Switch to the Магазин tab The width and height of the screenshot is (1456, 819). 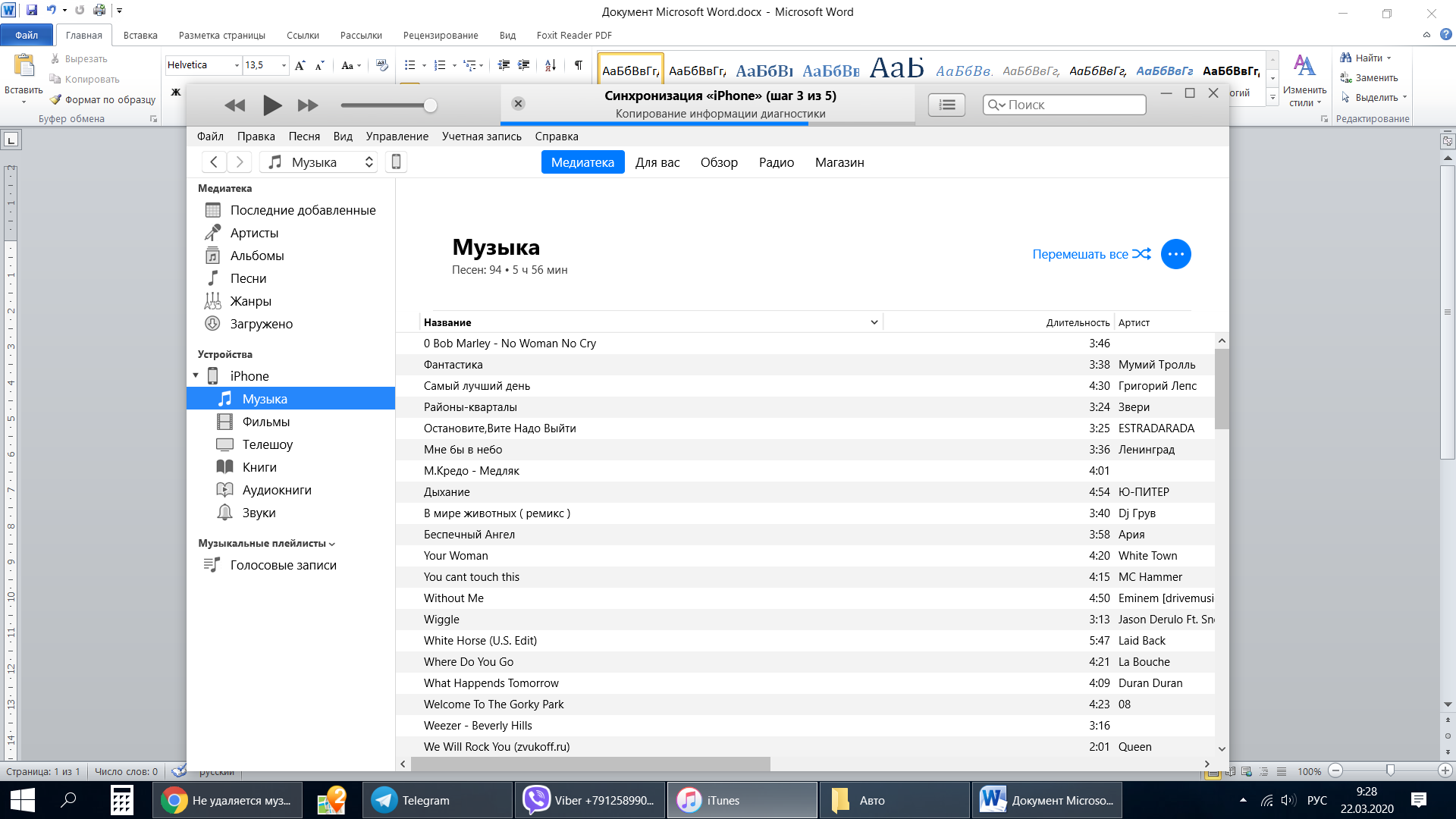839,162
